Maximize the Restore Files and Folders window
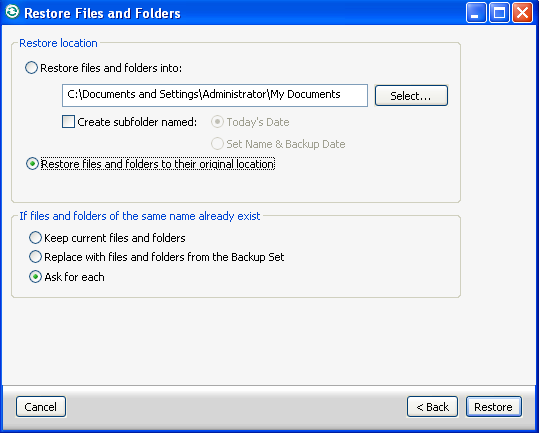Image resolution: width=539 pixels, height=434 pixels. [x=499, y=13]
